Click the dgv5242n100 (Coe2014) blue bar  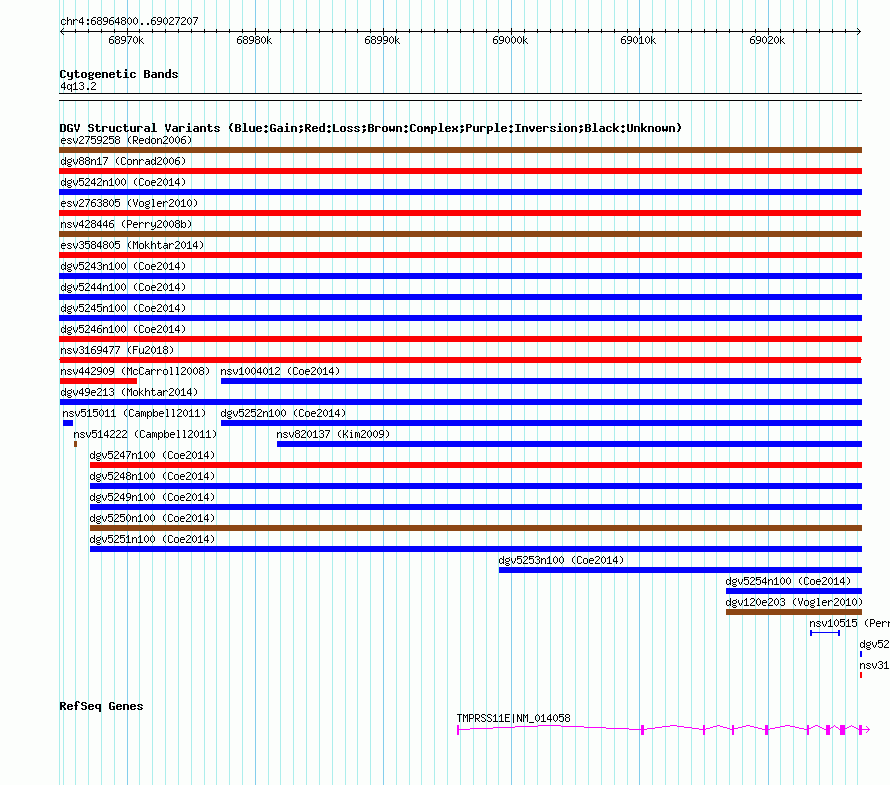[x=460, y=192]
